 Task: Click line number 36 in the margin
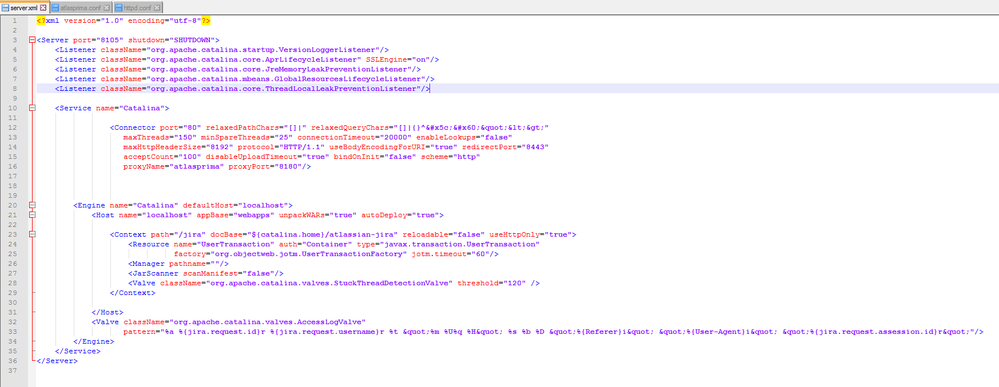pyautogui.click(x=14, y=361)
